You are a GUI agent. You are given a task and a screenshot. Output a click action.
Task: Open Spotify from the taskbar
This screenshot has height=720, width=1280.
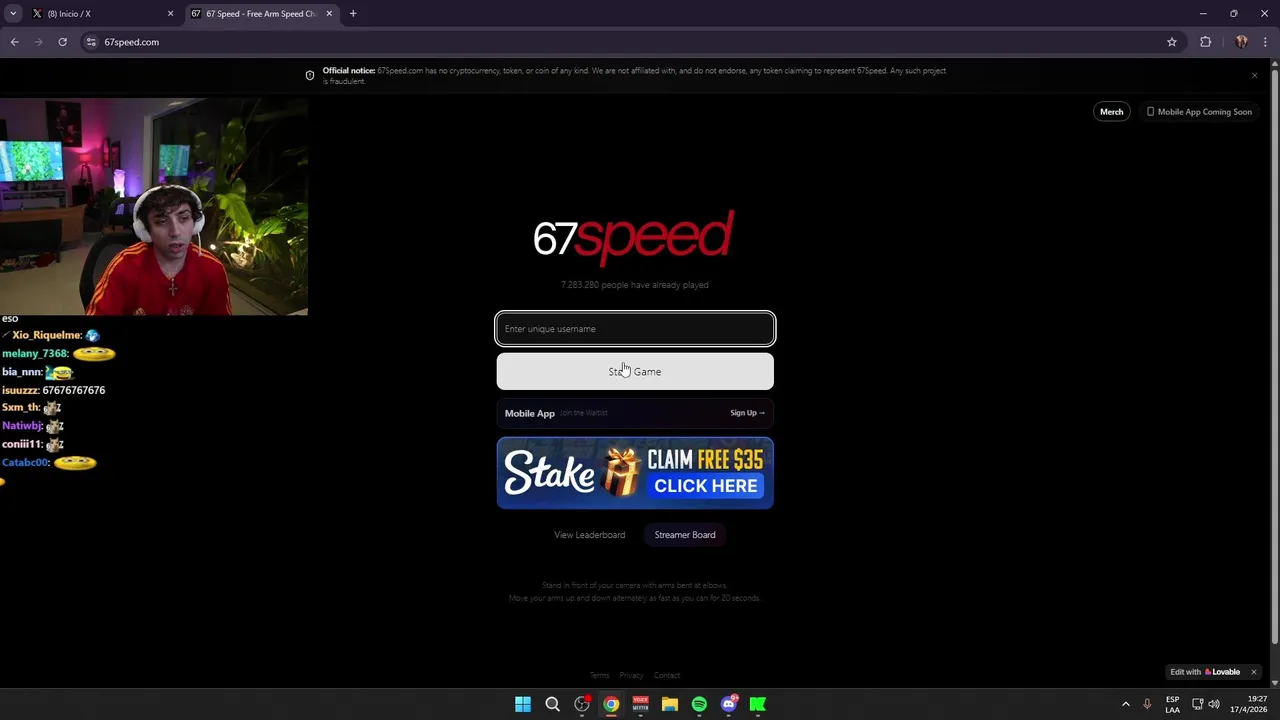[699, 704]
